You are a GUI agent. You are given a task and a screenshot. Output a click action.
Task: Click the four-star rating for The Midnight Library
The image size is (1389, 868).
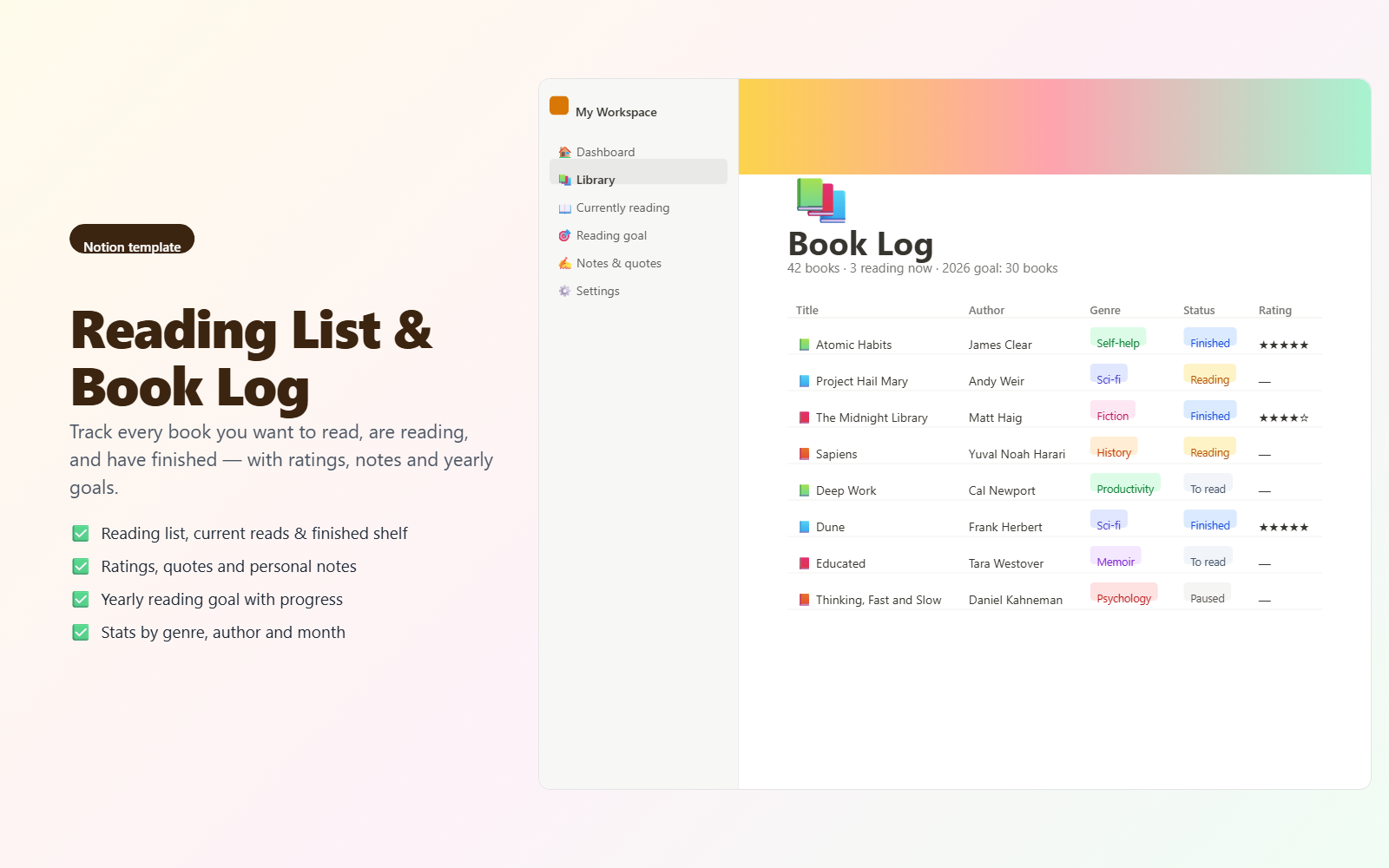pyautogui.click(x=1284, y=418)
